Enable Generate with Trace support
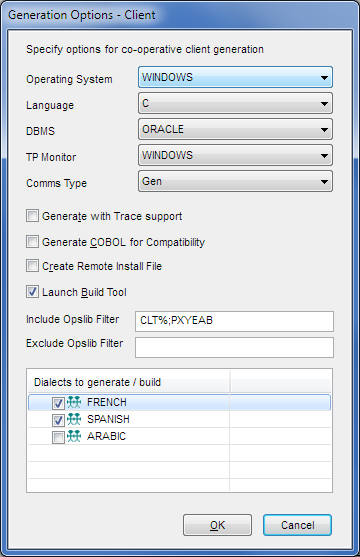The width and height of the screenshot is (360, 557). coord(32,216)
